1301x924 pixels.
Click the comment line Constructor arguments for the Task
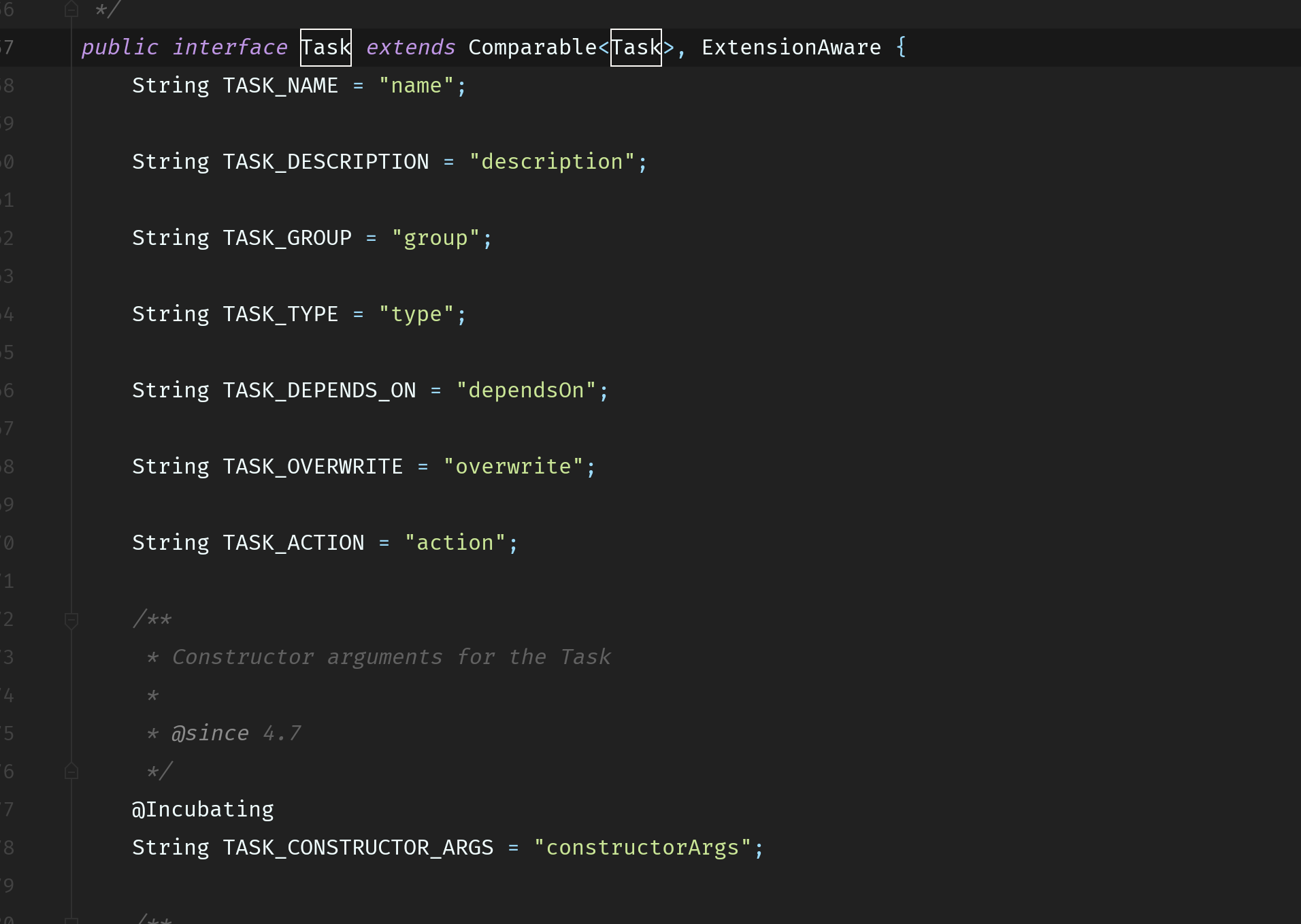391,657
